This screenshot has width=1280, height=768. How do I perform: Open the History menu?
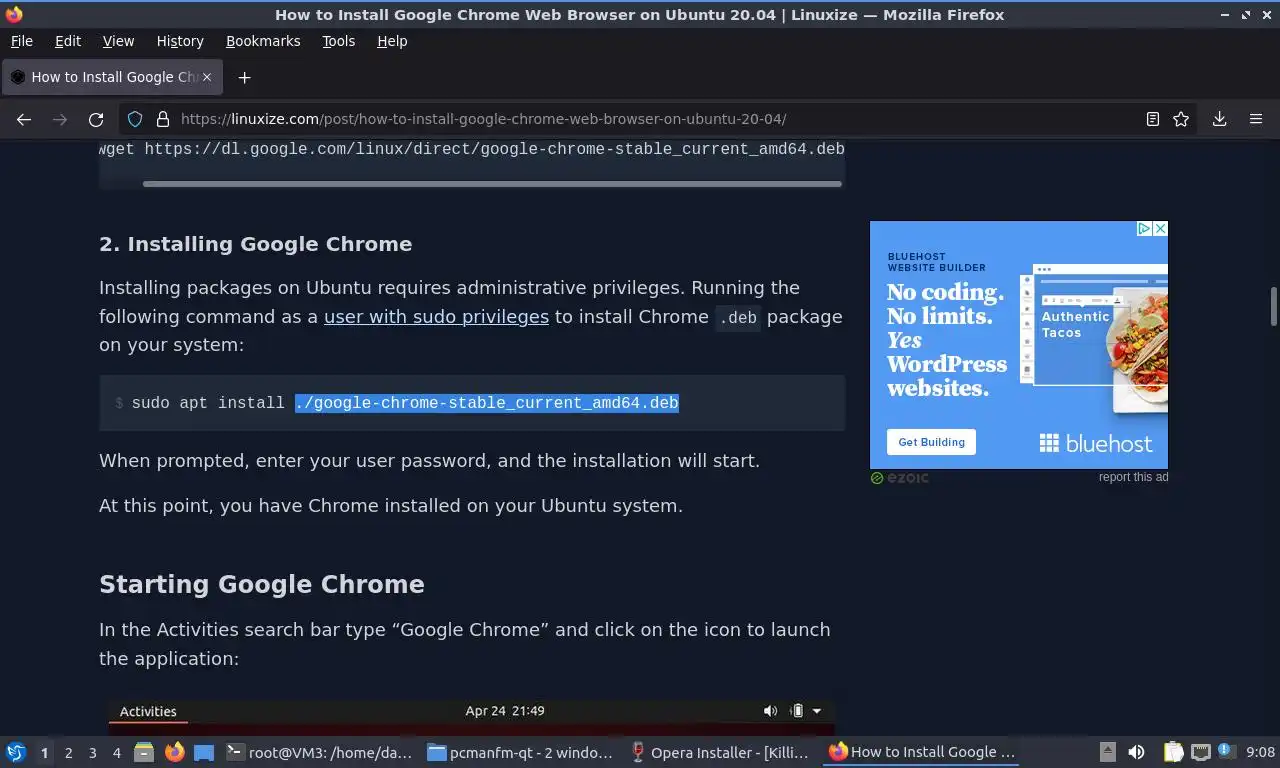[180, 41]
